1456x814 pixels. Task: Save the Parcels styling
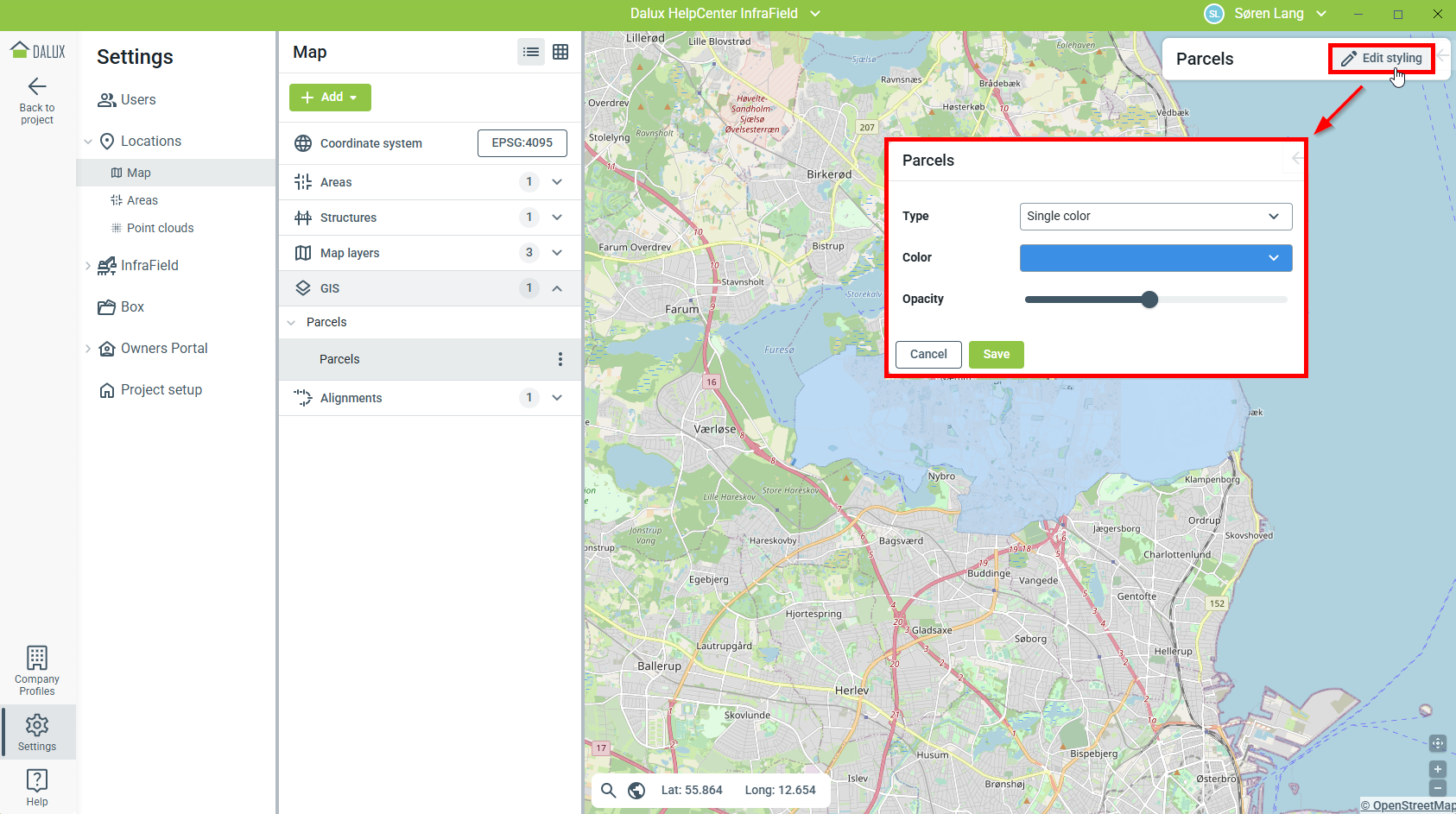click(x=996, y=355)
